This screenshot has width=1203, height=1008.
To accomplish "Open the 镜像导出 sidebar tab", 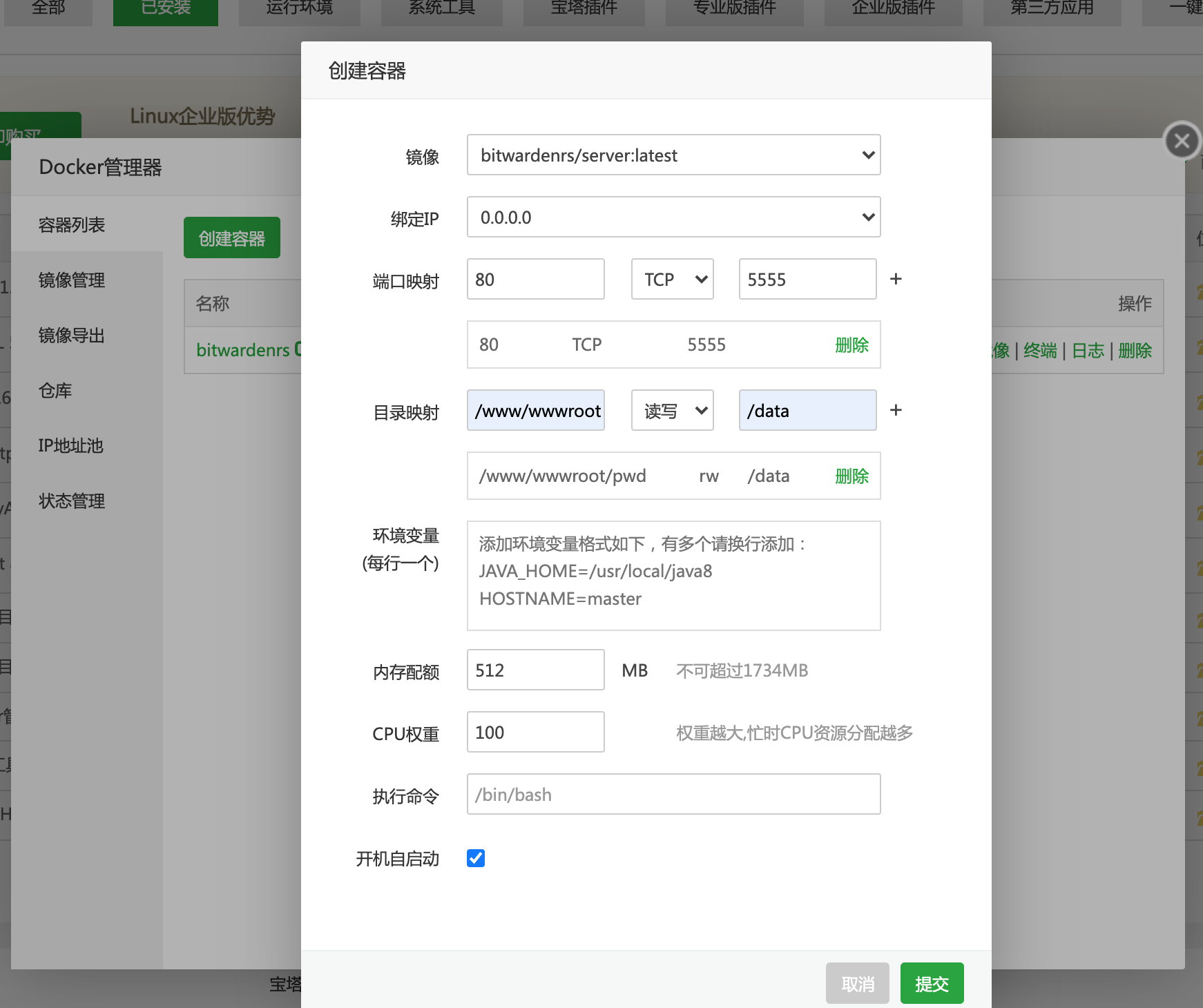I will [x=87, y=335].
